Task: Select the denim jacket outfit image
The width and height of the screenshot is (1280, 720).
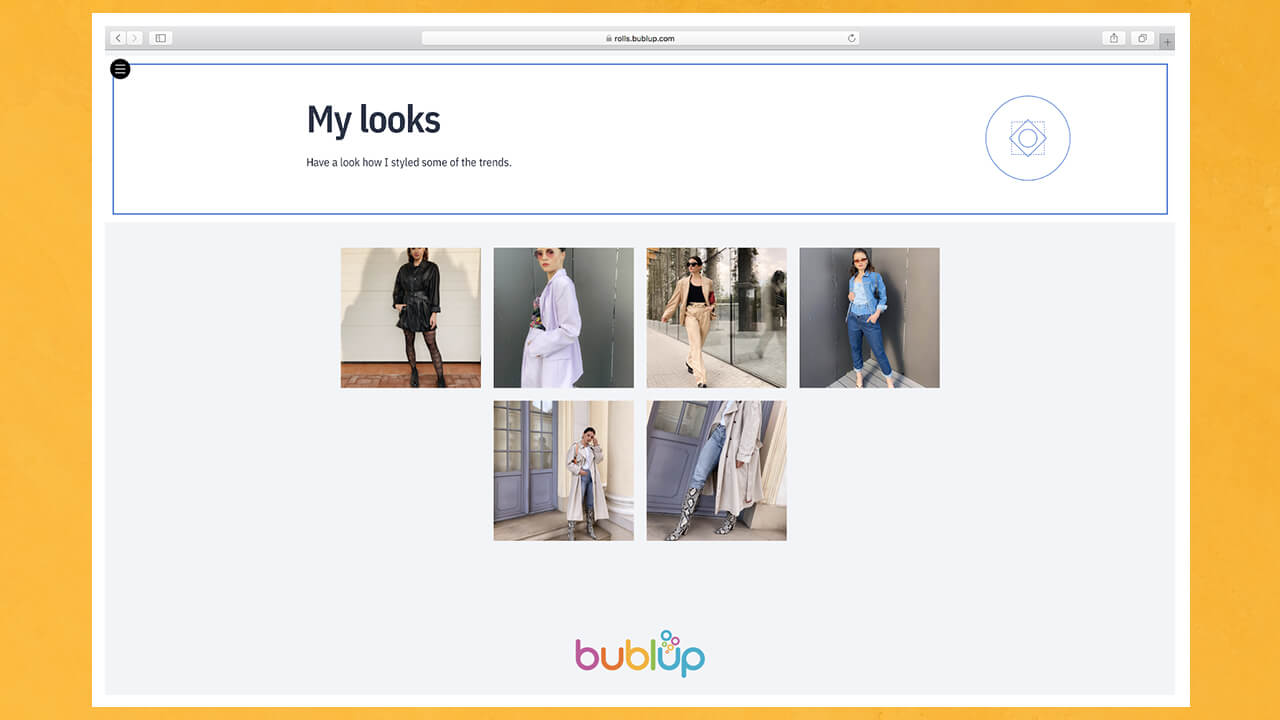Action: click(x=870, y=318)
